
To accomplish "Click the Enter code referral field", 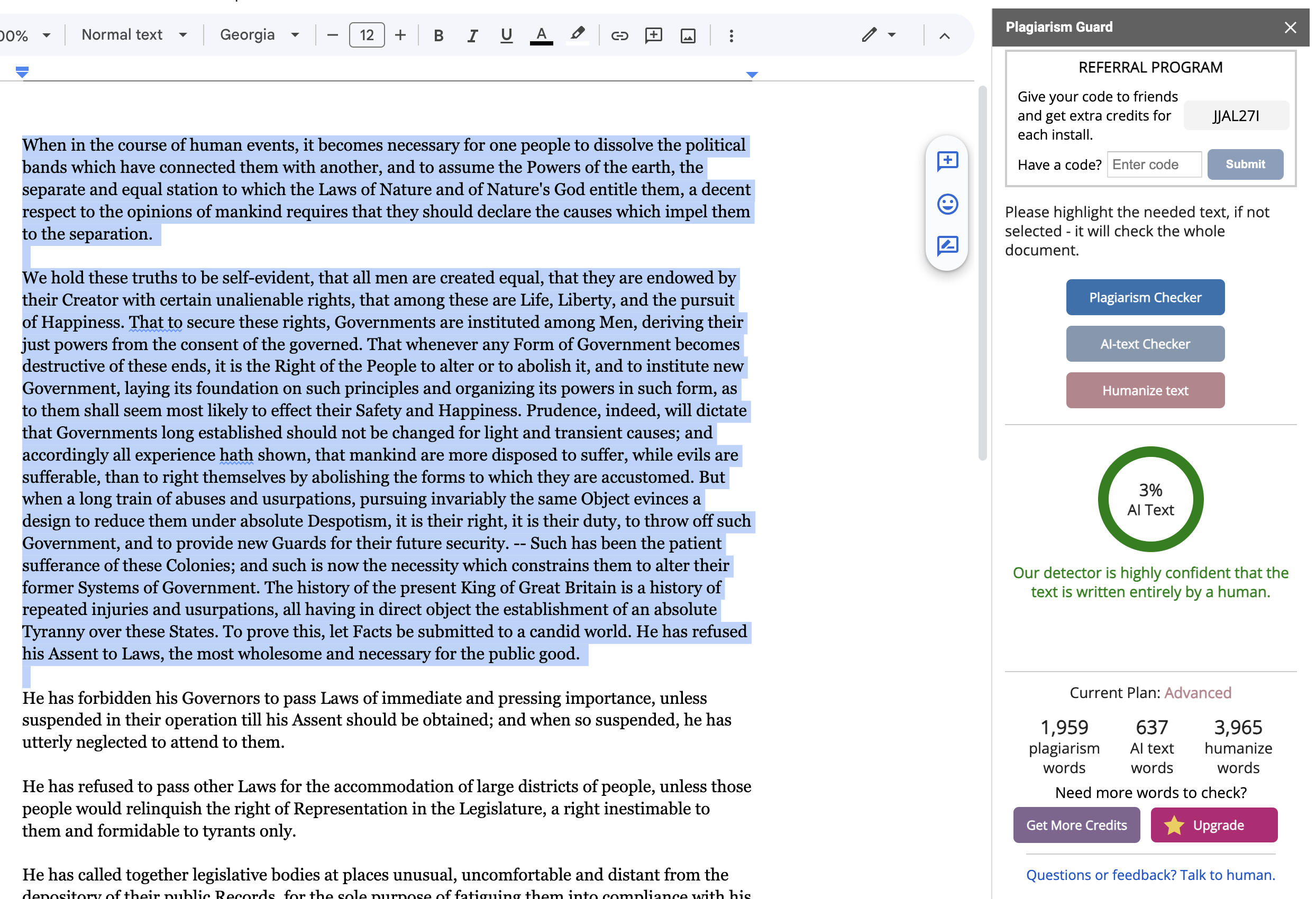I will pyautogui.click(x=1154, y=165).
